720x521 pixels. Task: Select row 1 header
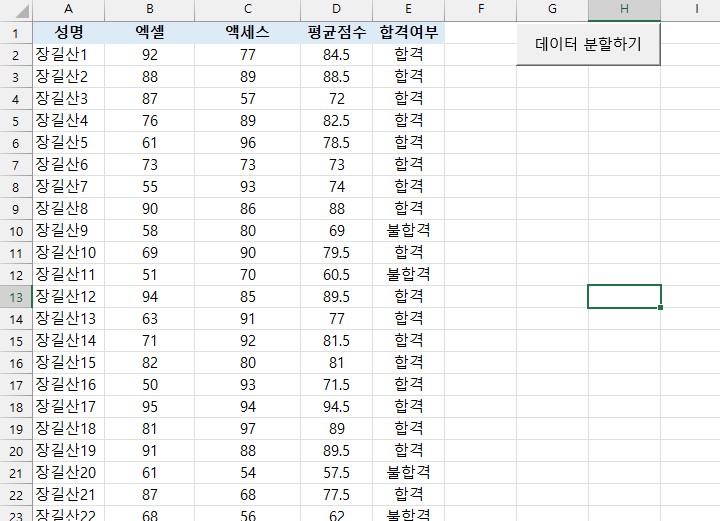[16, 33]
